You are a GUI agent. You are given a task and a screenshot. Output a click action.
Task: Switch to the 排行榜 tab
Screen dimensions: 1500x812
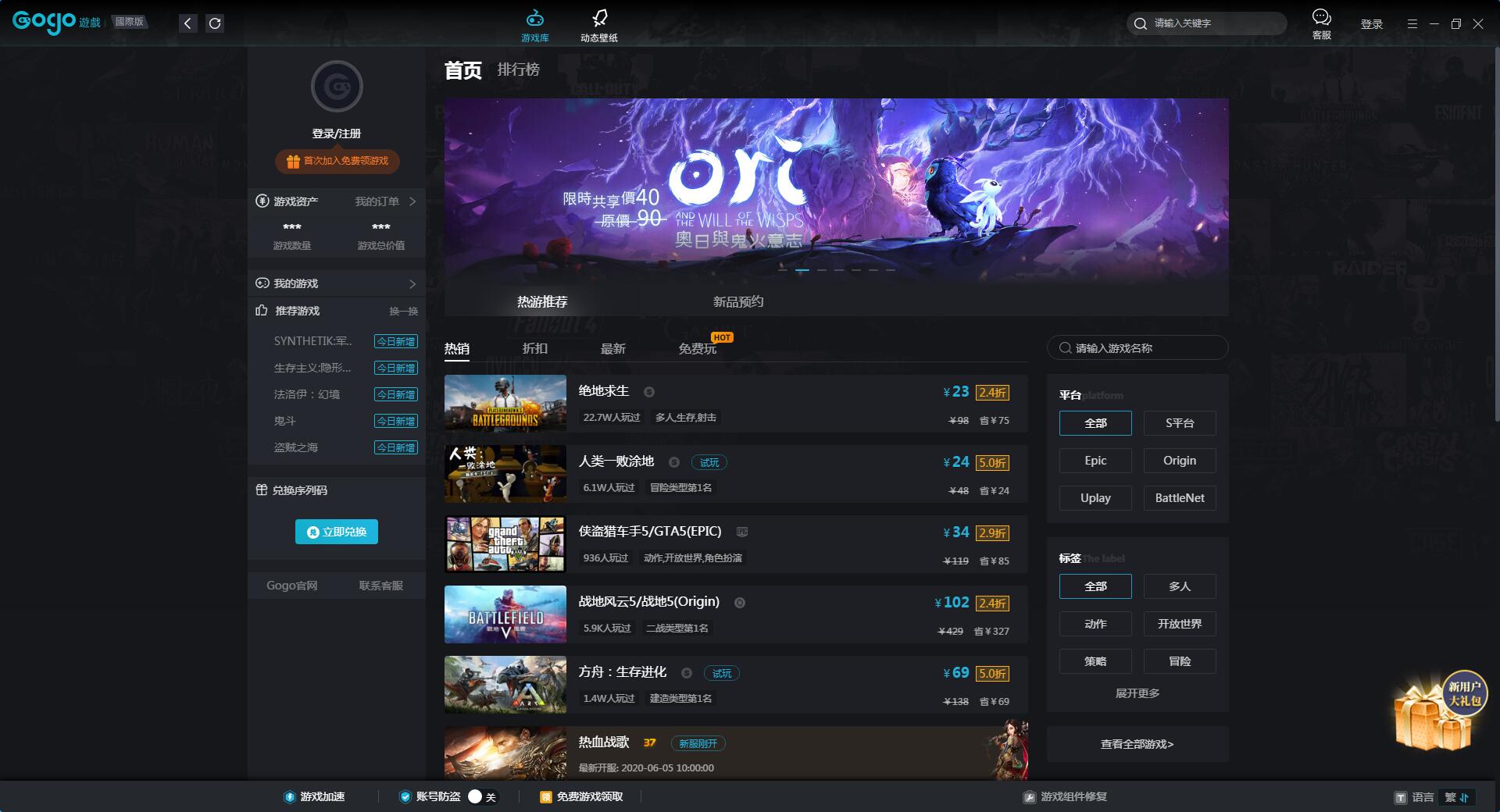coord(518,69)
